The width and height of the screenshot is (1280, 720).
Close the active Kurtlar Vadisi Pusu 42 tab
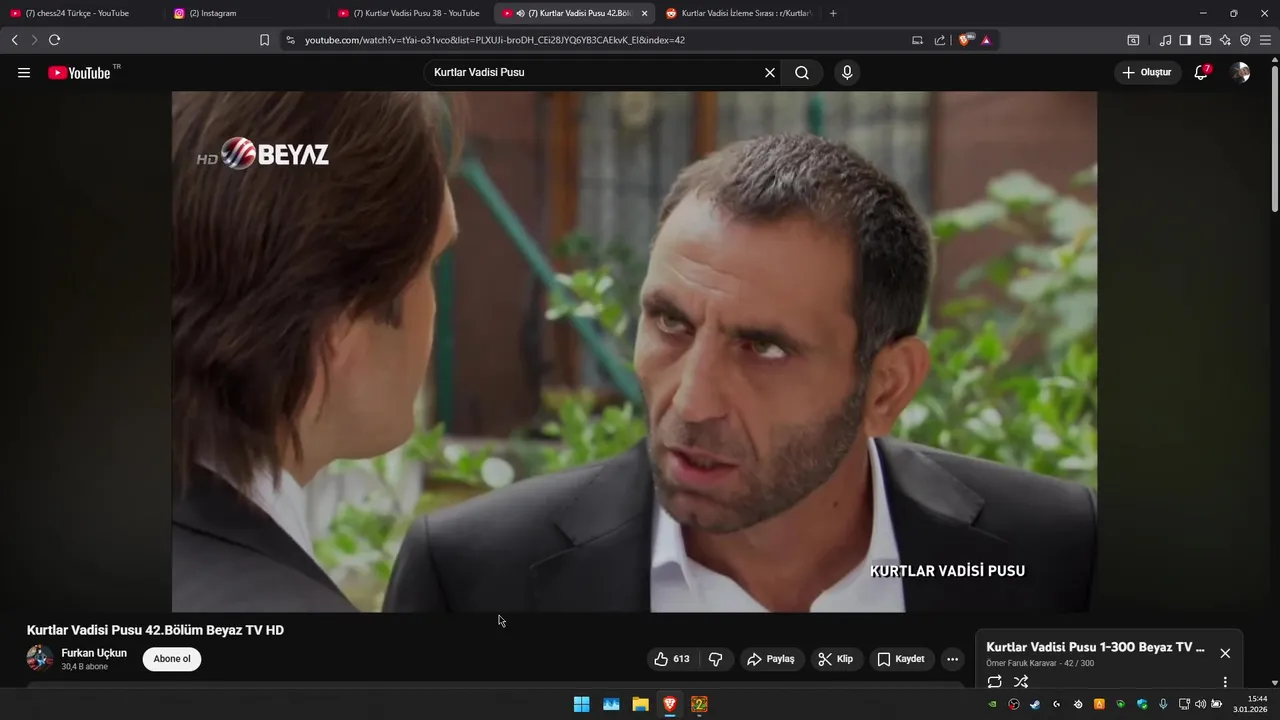click(644, 13)
